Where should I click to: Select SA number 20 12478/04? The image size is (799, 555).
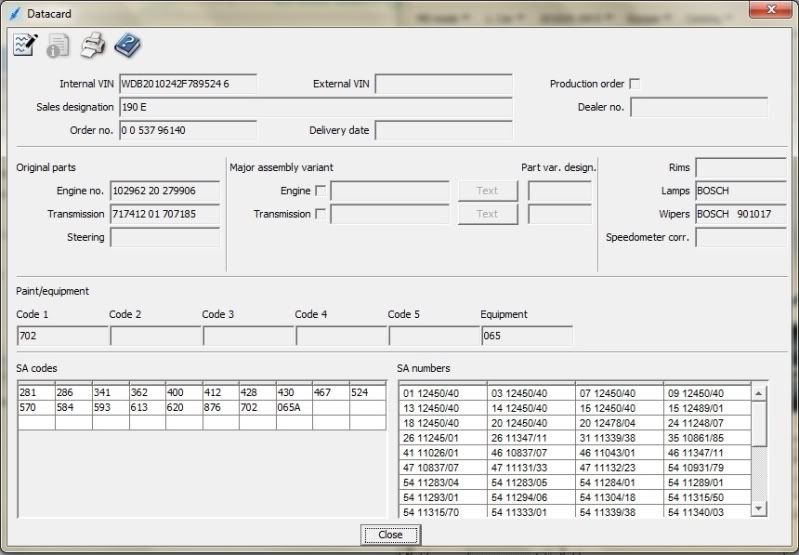(619, 423)
